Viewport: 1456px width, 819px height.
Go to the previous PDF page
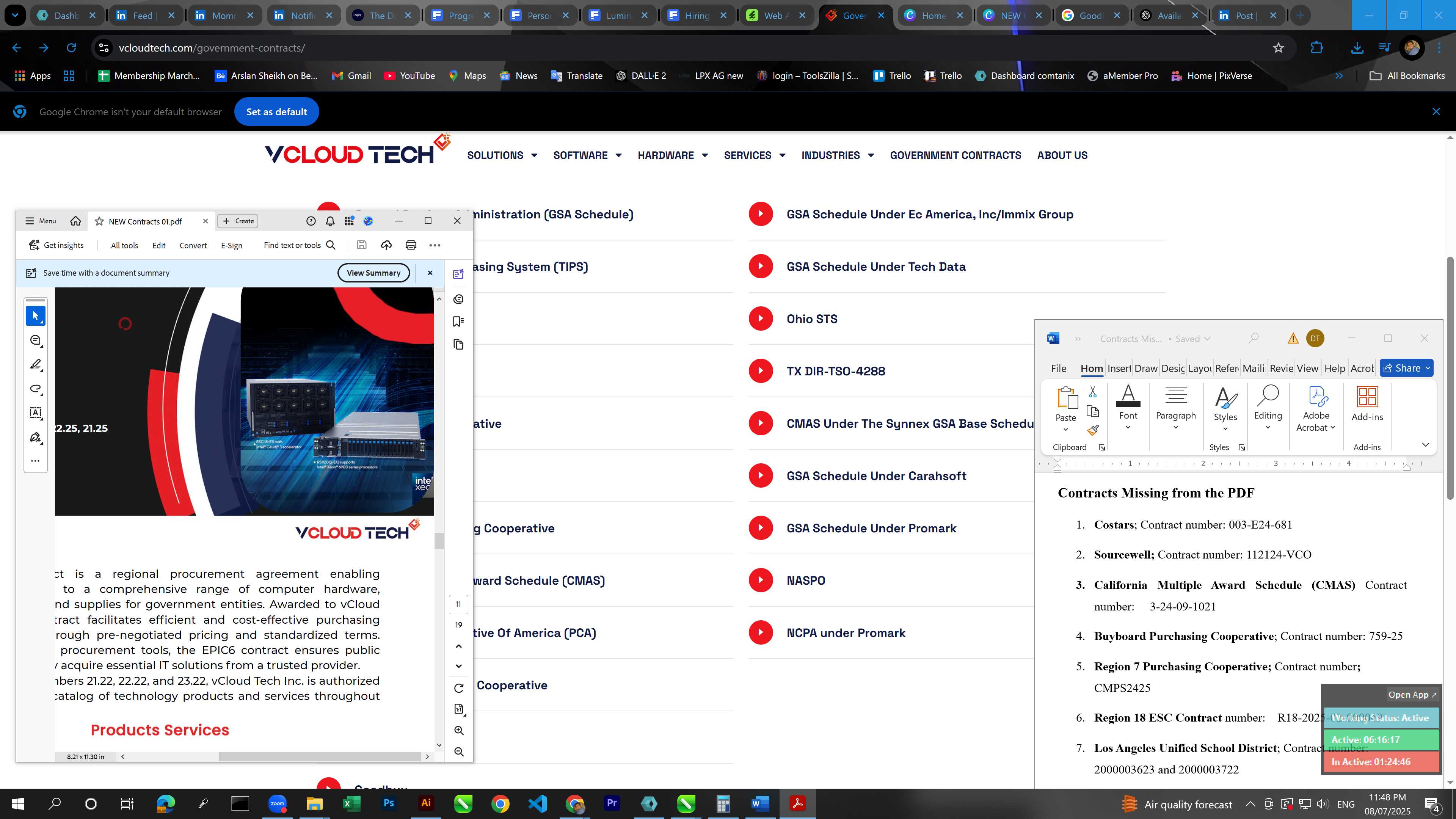click(459, 646)
